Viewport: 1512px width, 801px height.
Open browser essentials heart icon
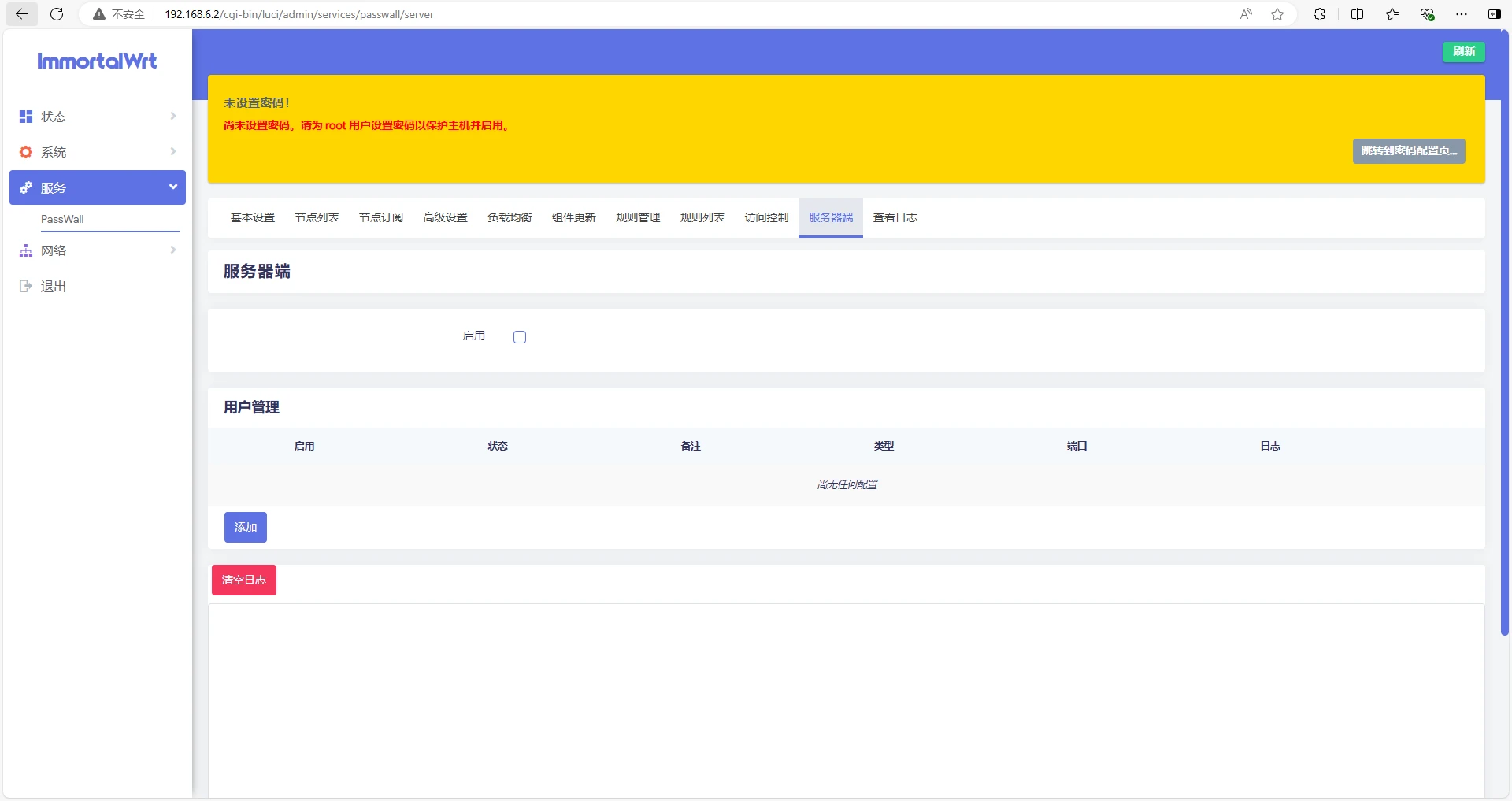pyautogui.click(x=1427, y=14)
